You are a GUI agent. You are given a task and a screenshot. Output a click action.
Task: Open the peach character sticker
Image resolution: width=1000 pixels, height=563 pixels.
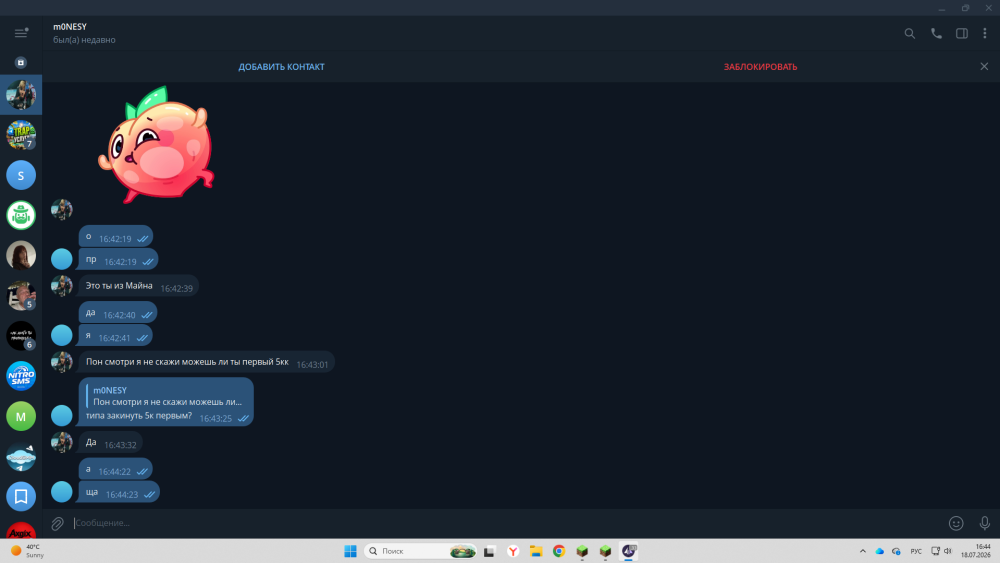[x=156, y=145]
